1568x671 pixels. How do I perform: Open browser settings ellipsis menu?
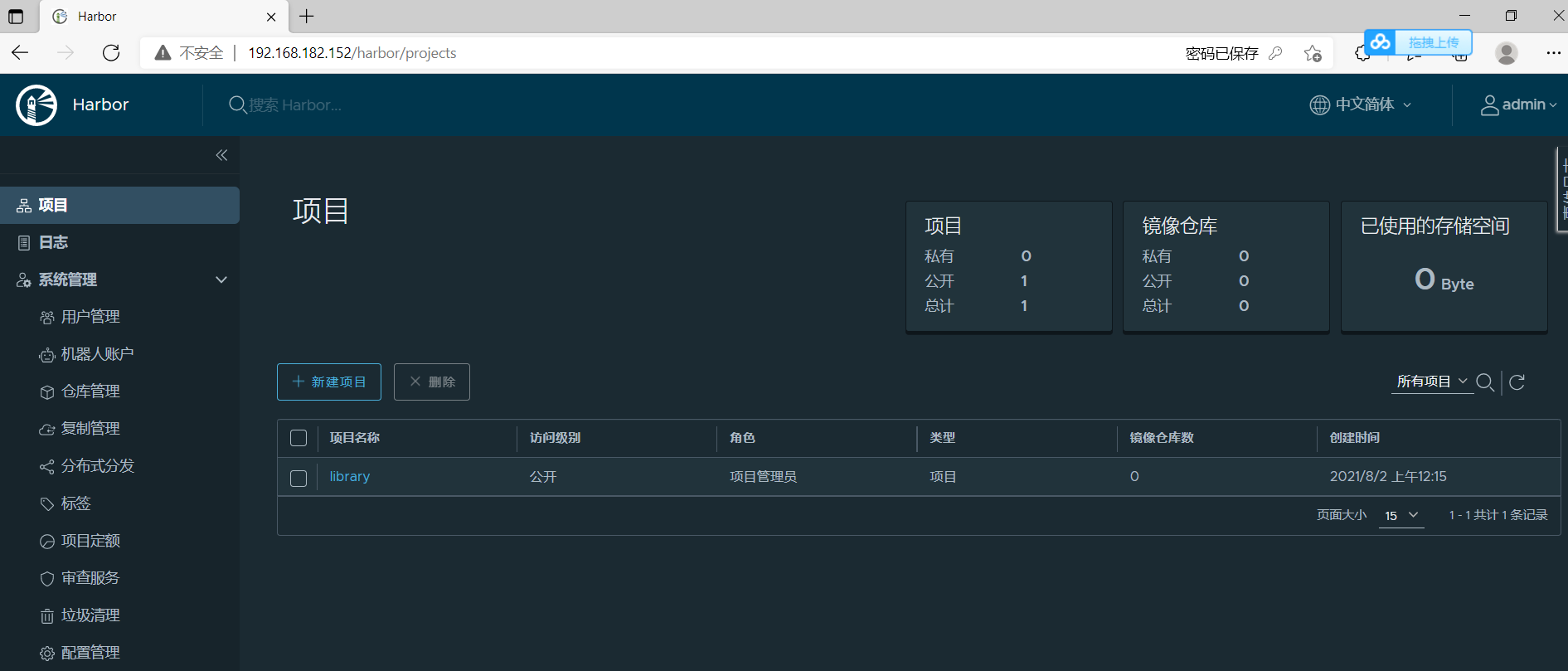[x=1553, y=53]
